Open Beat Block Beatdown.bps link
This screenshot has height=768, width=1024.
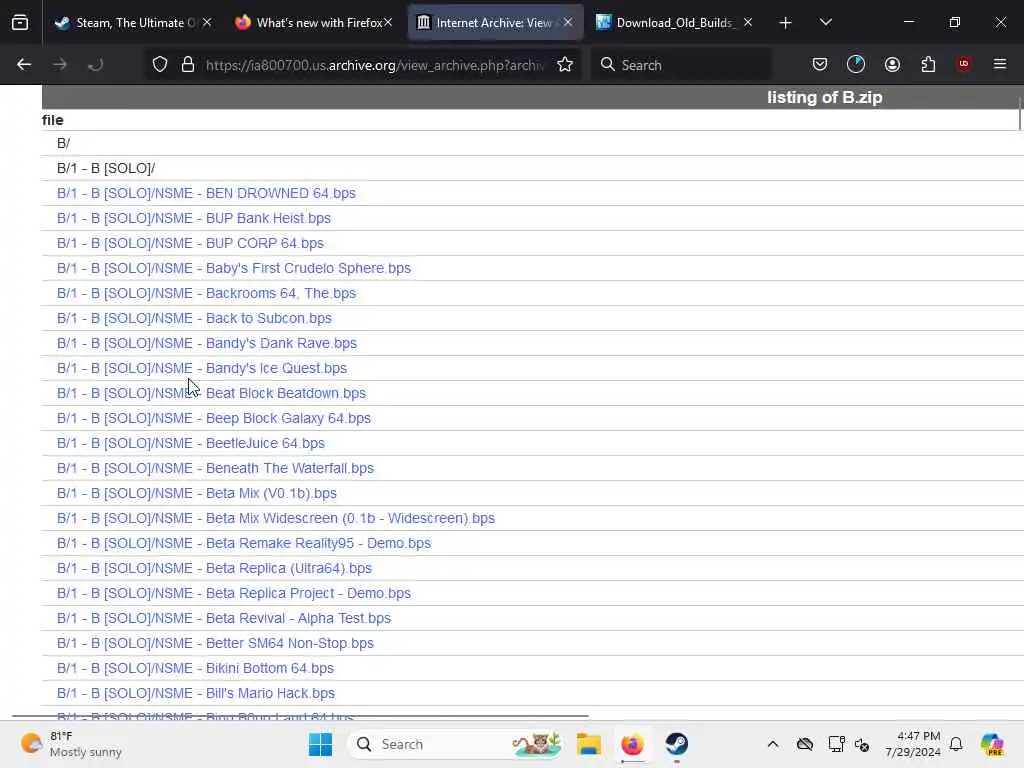click(x=212, y=393)
